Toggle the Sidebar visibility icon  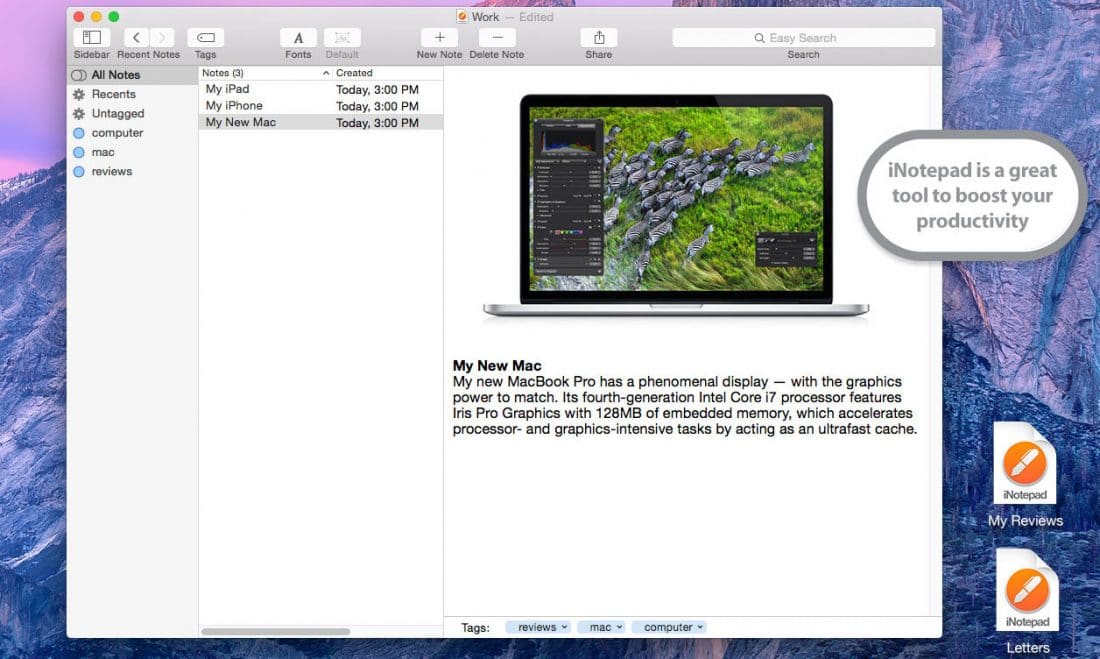91,37
